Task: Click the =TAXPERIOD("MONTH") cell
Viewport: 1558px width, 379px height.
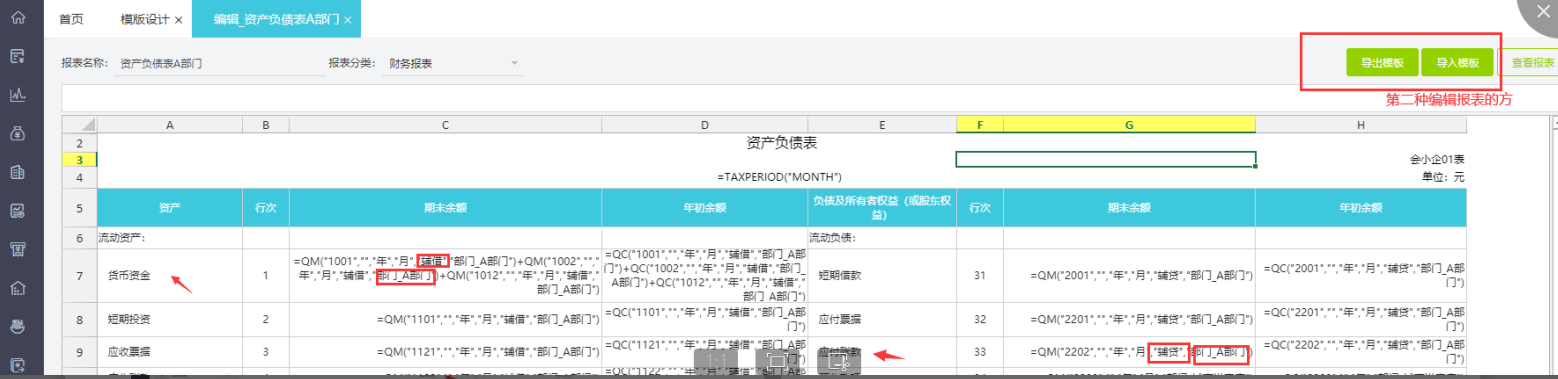Action: pos(781,176)
